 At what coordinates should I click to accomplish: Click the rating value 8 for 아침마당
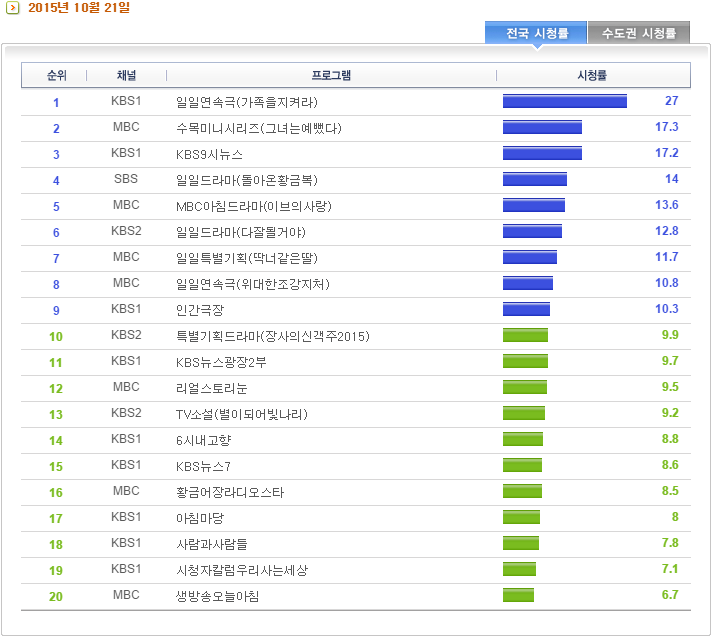[x=675, y=517]
